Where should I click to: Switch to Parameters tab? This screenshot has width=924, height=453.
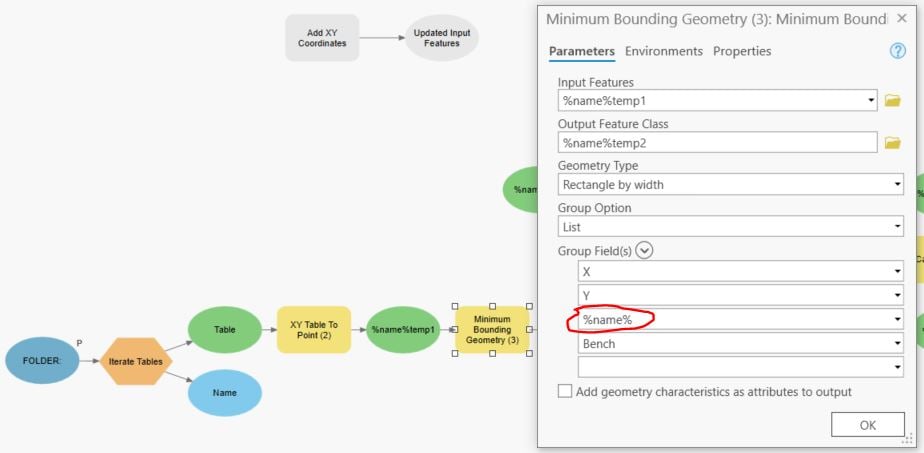pyautogui.click(x=582, y=51)
